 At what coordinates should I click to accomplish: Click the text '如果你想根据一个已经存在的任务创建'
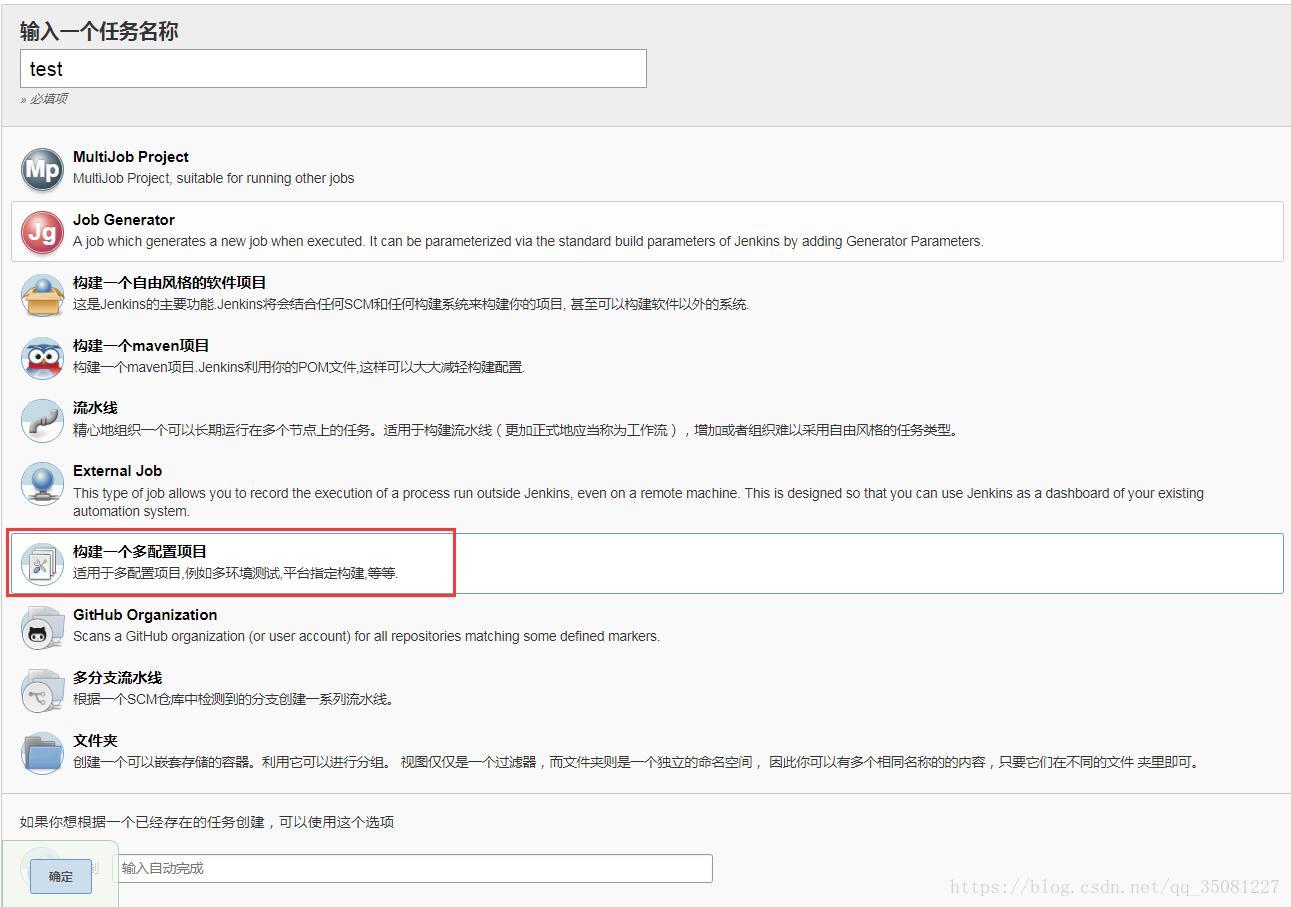click(207, 822)
